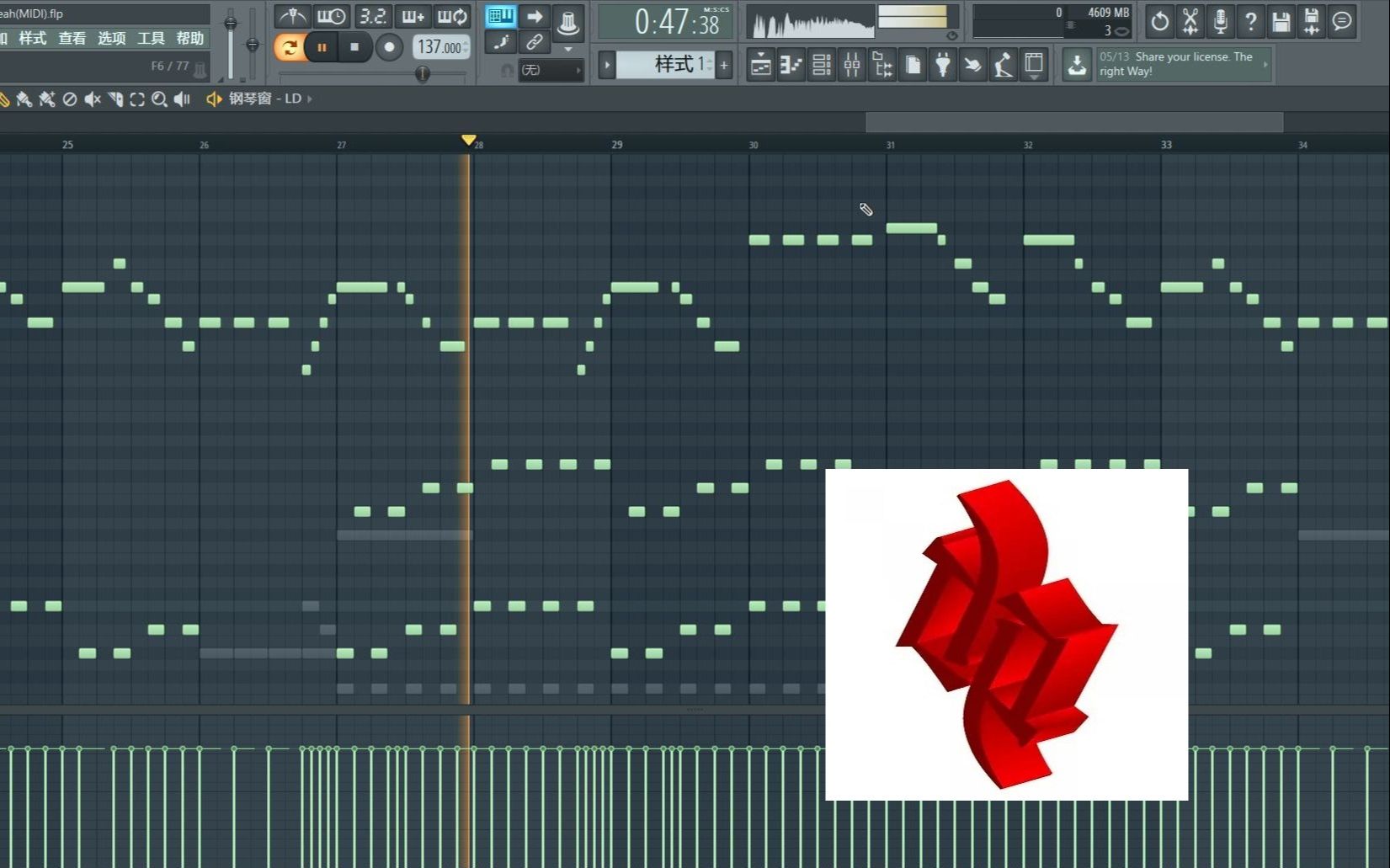Open help with the question mark
1390x868 pixels.
(x=1250, y=21)
